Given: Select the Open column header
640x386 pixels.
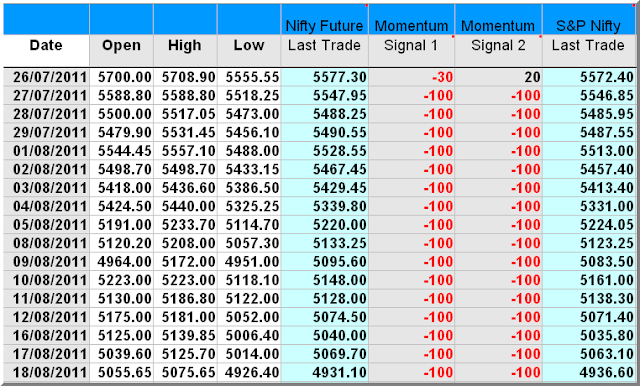Looking at the screenshot, I should (121, 45).
